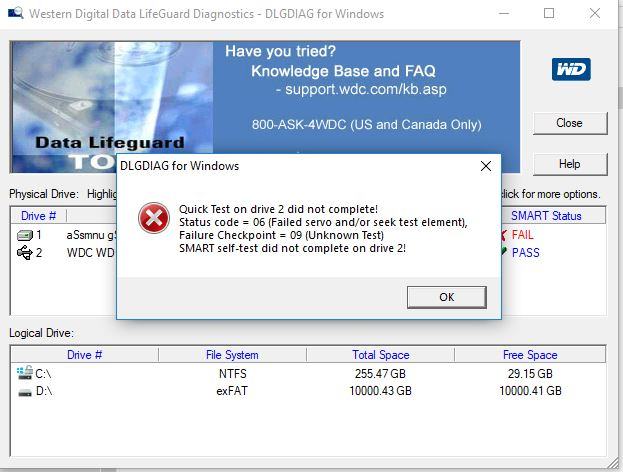The width and height of the screenshot is (623, 472).
Task: Click the aSsmnu drive model text
Action: (x=91, y=235)
